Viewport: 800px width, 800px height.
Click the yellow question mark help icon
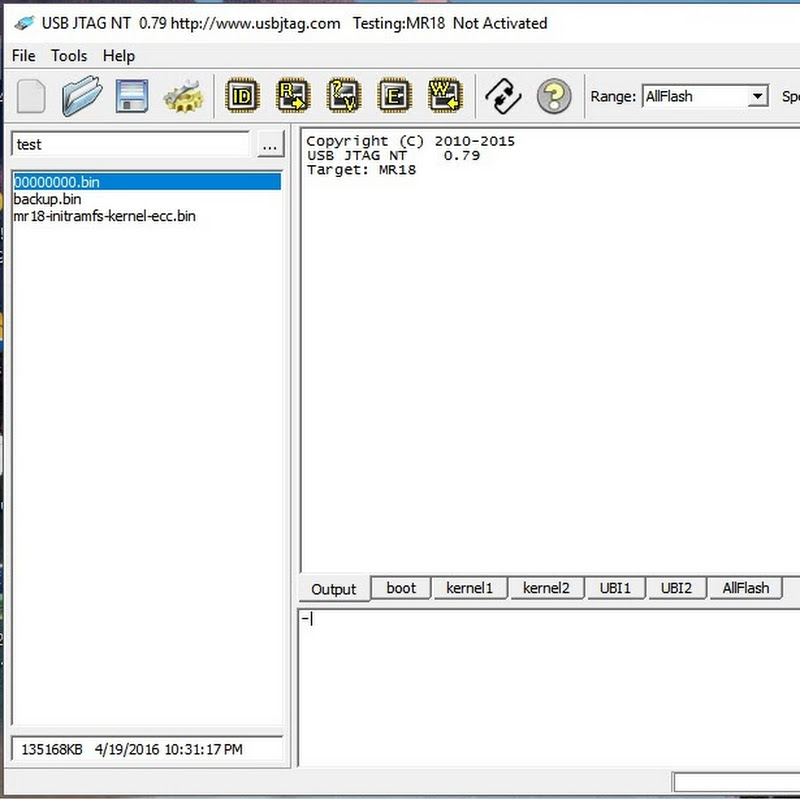(x=554, y=96)
